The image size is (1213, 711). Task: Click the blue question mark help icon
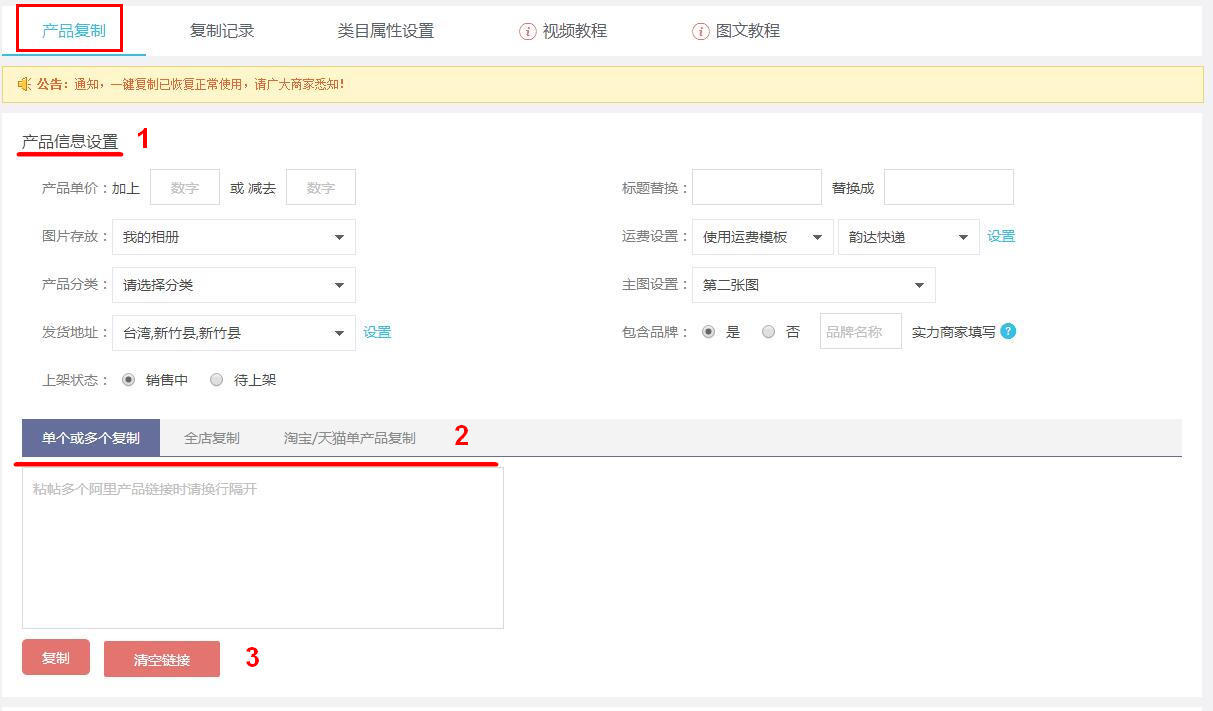coord(1008,331)
